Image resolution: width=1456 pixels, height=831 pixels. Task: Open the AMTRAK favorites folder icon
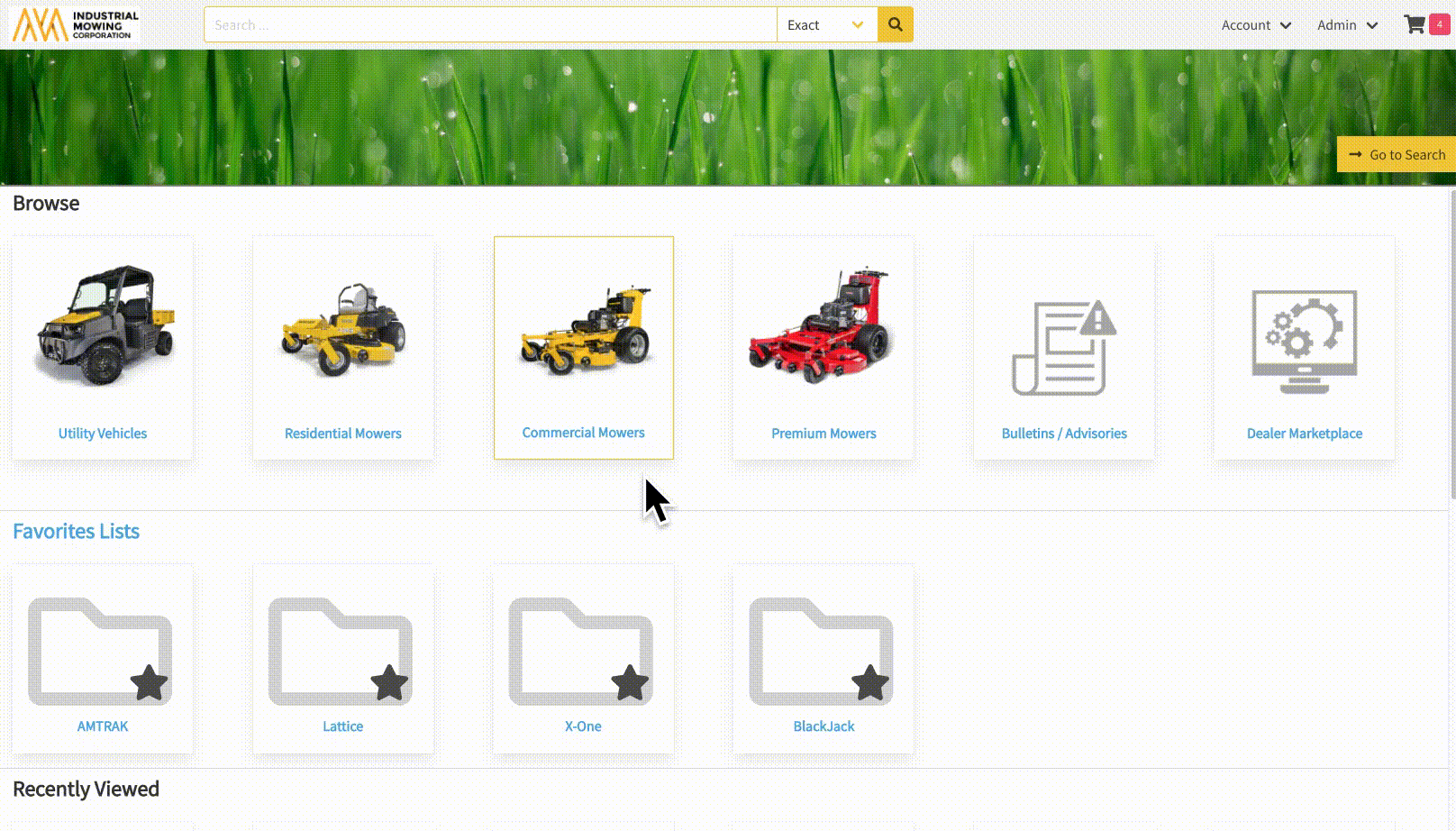pos(101,652)
